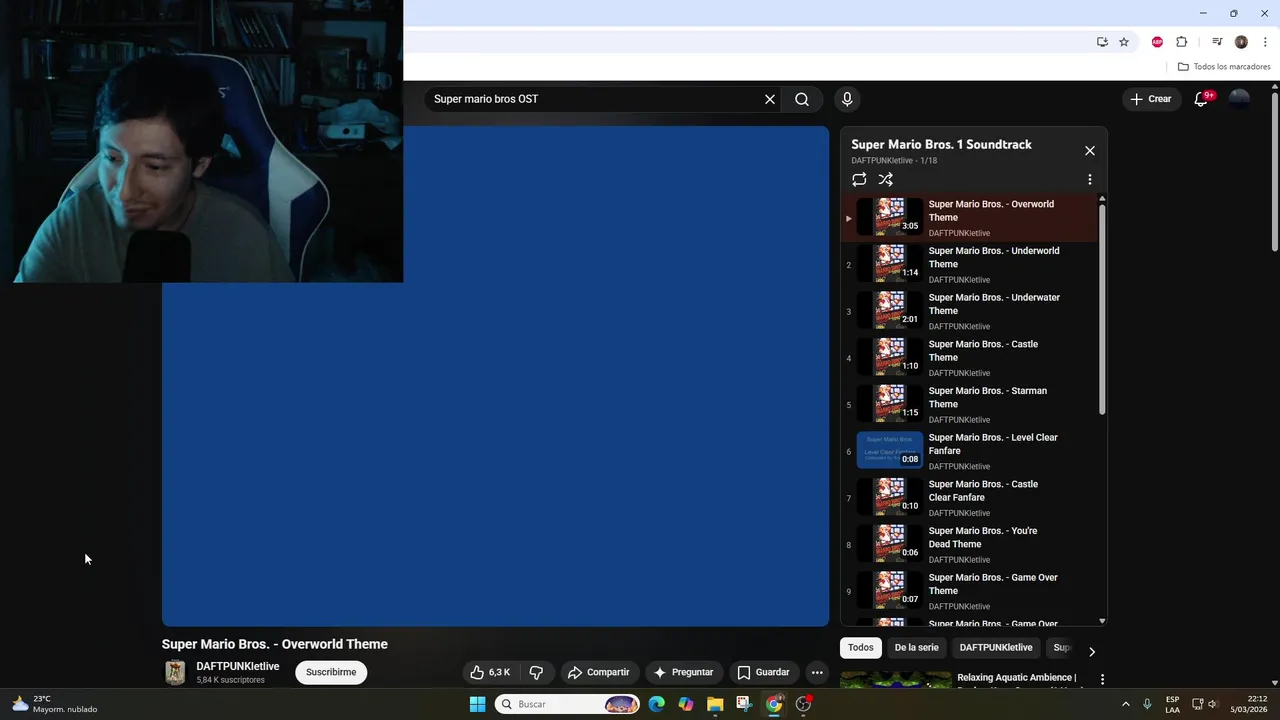The width and height of the screenshot is (1280, 720).
Task: Bookmark this page with the star icon
Action: tap(1124, 42)
